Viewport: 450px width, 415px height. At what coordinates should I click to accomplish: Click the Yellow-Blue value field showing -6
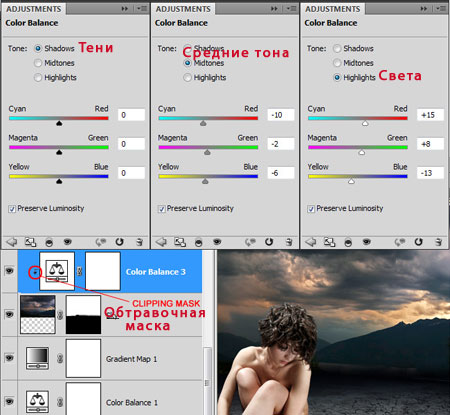(x=281, y=173)
